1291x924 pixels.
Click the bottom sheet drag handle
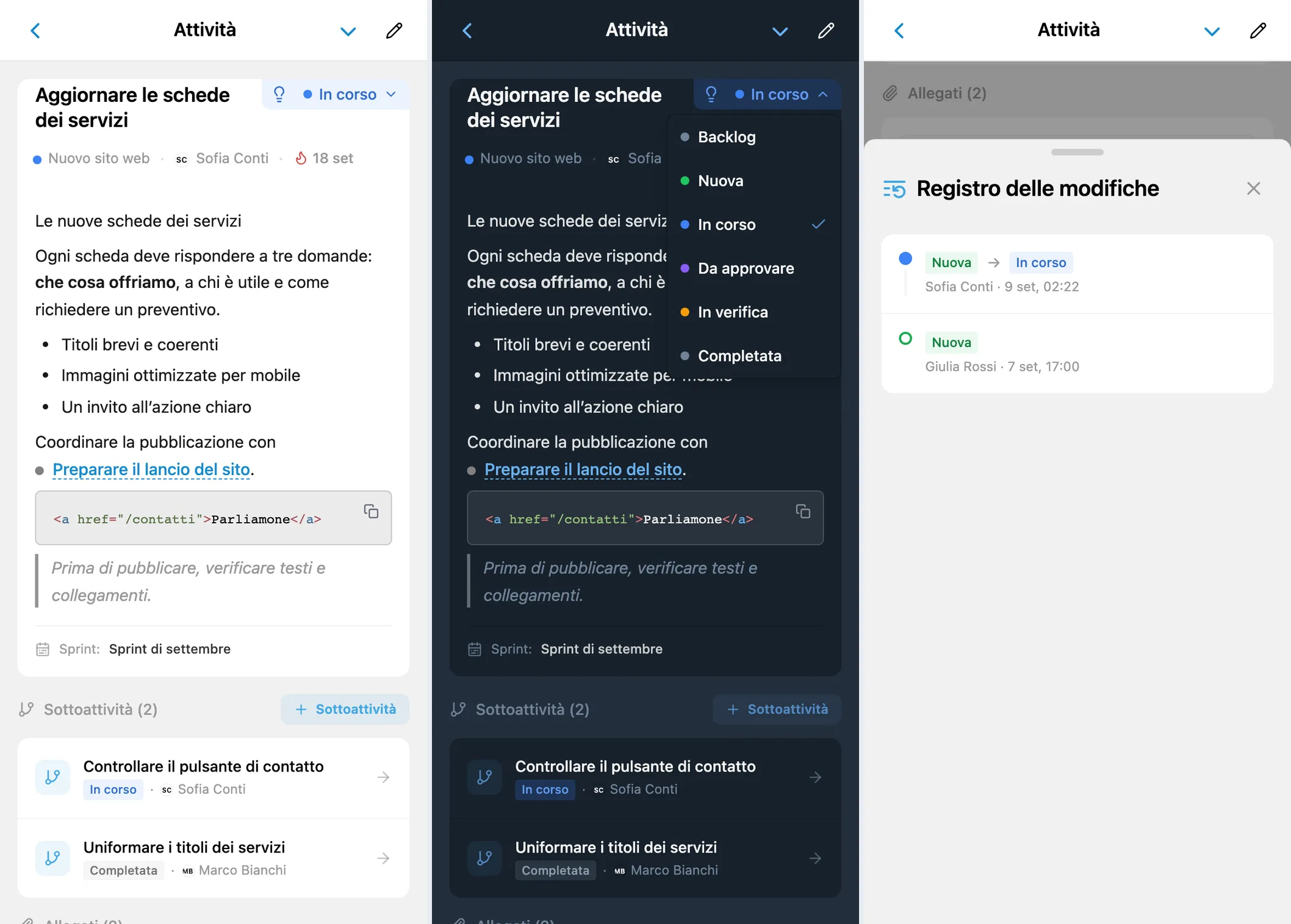pyautogui.click(x=1077, y=152)
